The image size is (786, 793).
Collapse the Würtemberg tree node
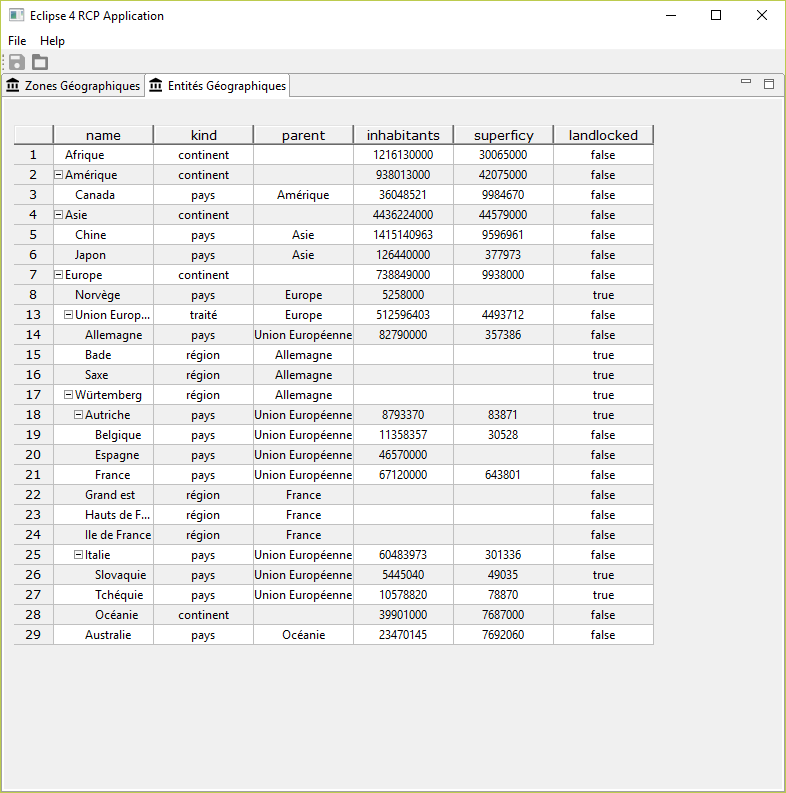click(68, 394)
